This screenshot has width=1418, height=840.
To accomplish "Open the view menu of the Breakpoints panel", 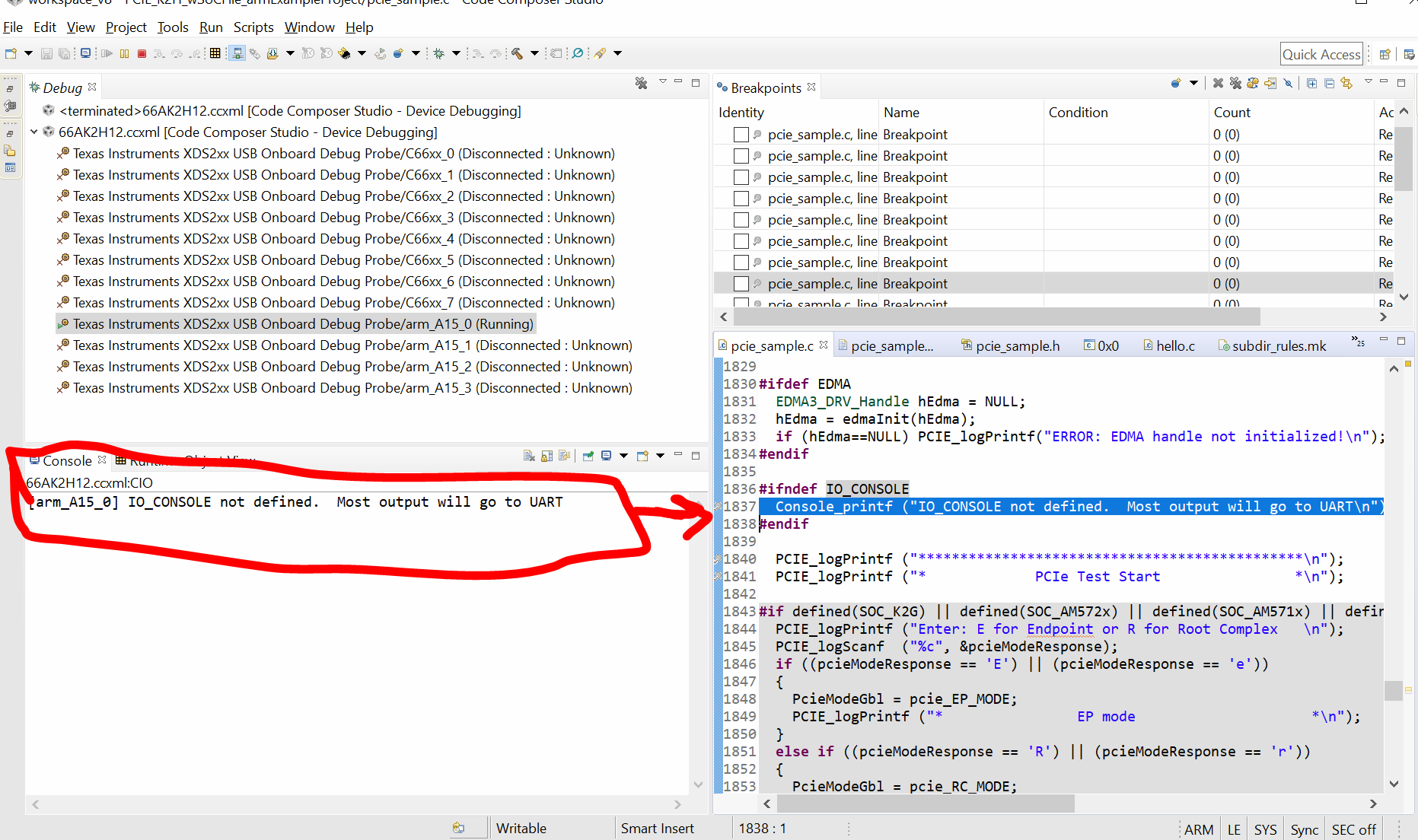I will pos(1369,84).
